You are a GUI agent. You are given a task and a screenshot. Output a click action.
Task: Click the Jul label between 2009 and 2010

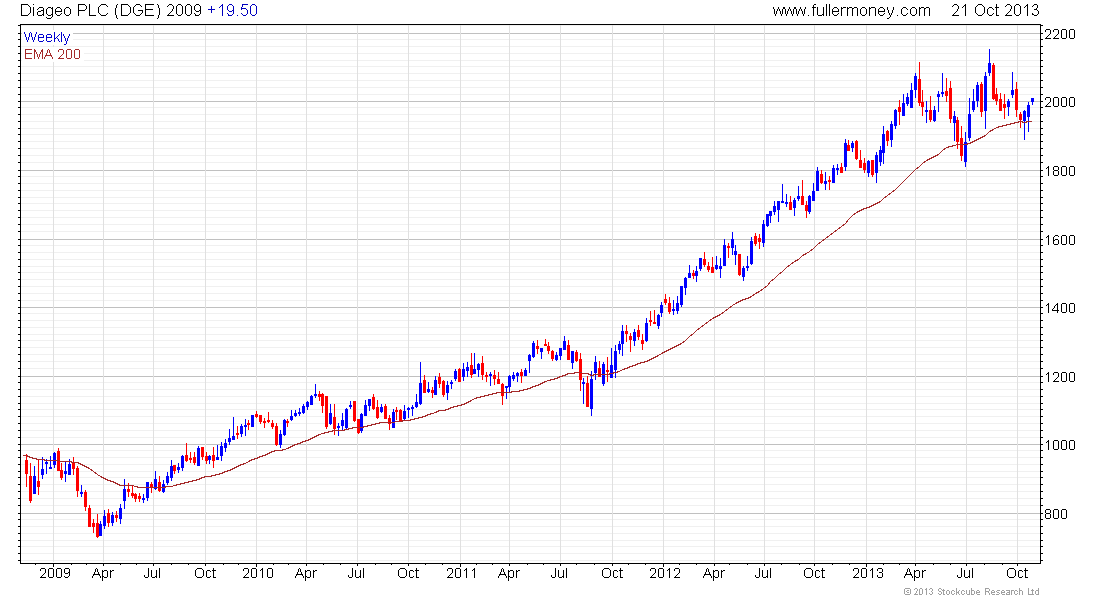152,573
